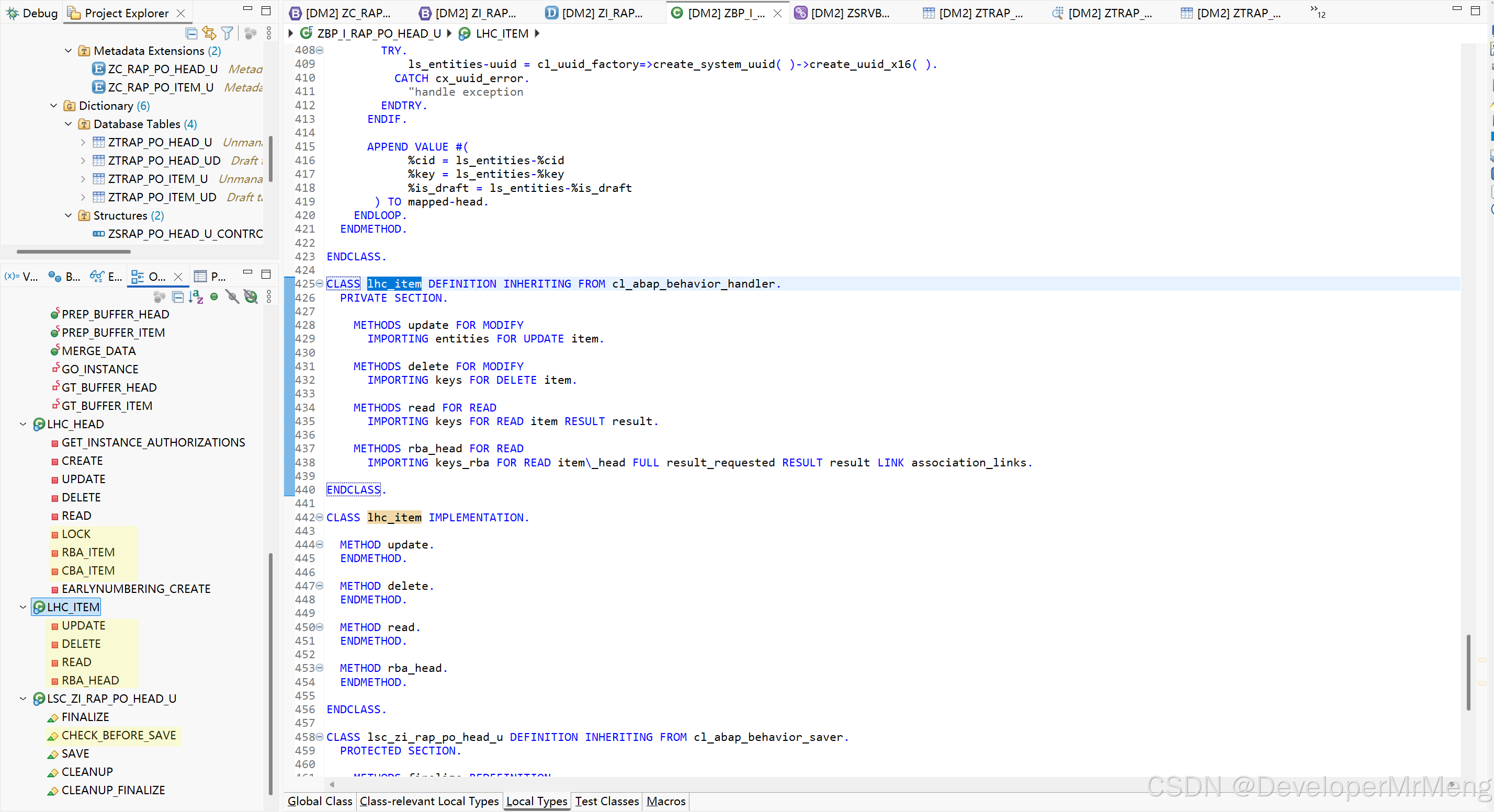Fold the lhc_item class definition at line 425
Screen dimensions: 1494x812
coord(320,284)
